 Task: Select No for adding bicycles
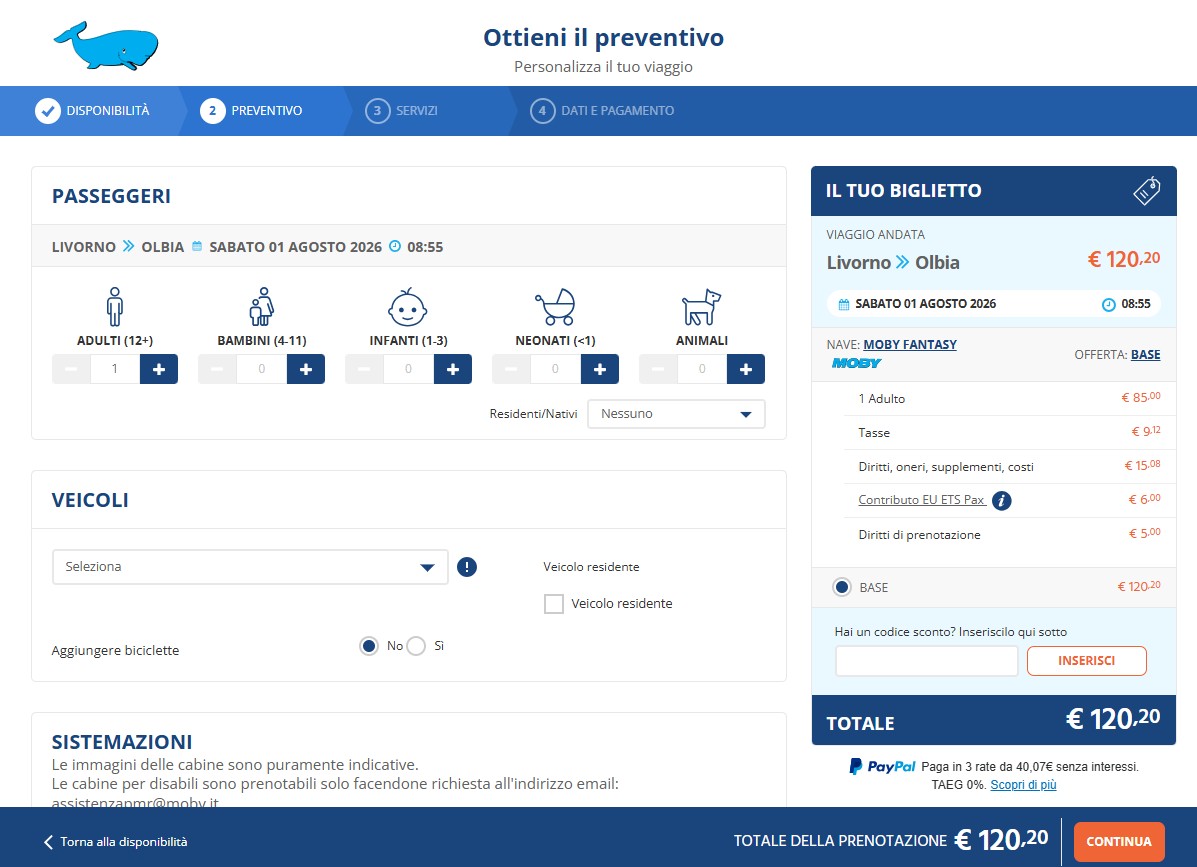tap(369, 646)
